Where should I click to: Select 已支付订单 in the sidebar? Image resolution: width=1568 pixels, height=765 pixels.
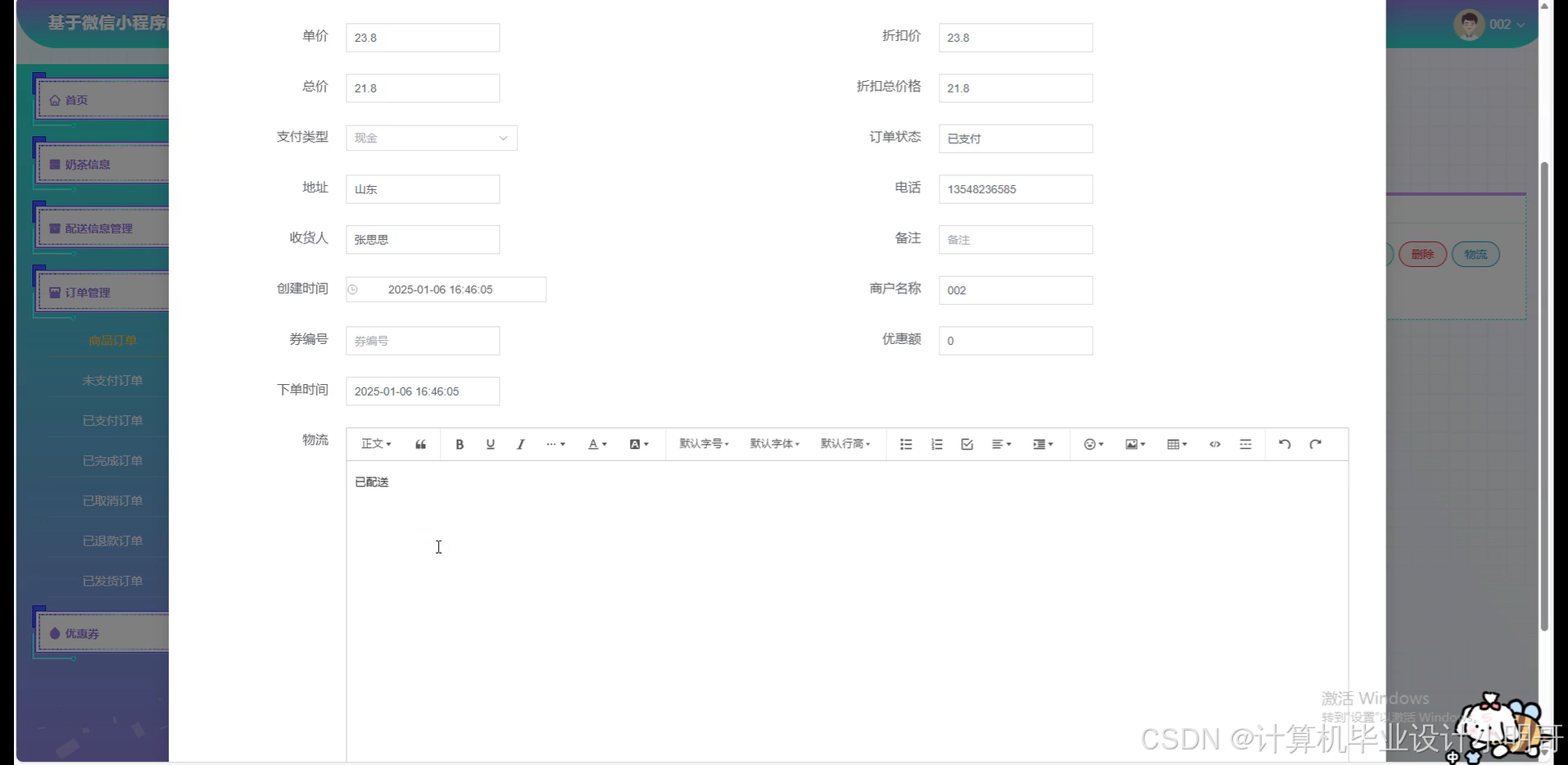click(x=113, y=420)
